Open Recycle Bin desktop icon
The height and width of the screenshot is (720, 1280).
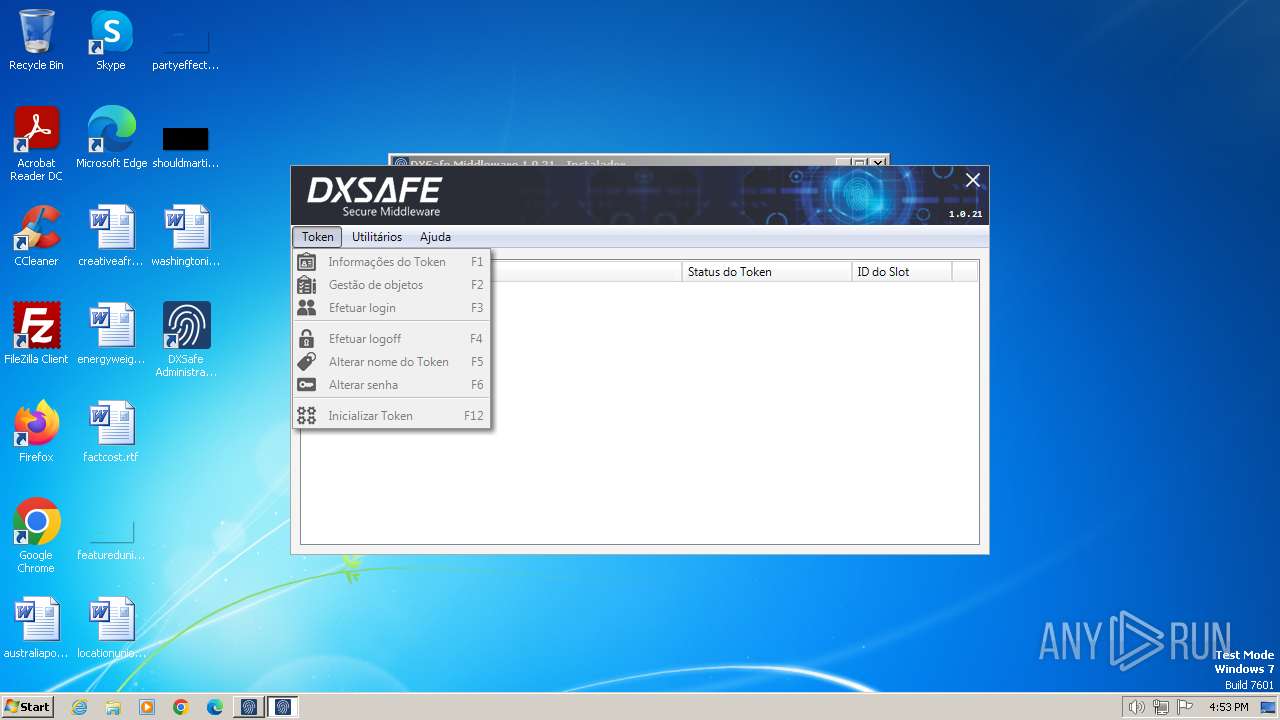click(36, 40)
